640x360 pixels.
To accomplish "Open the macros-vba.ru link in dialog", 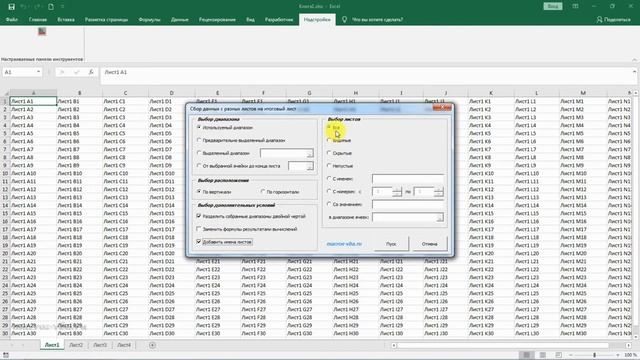I will tap(344, 244).
